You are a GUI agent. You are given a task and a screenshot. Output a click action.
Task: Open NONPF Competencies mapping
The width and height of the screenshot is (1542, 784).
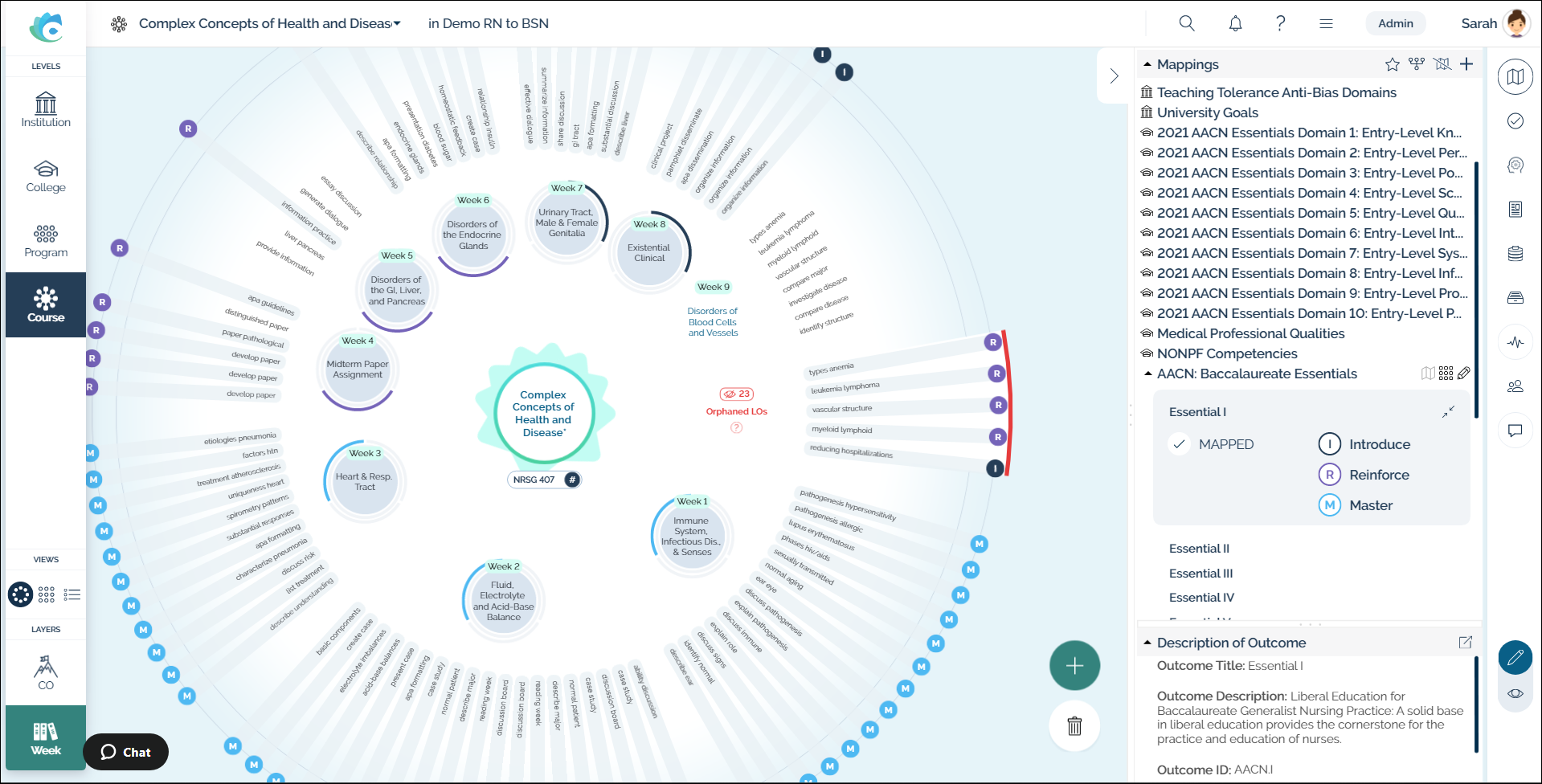[1227, 353]
